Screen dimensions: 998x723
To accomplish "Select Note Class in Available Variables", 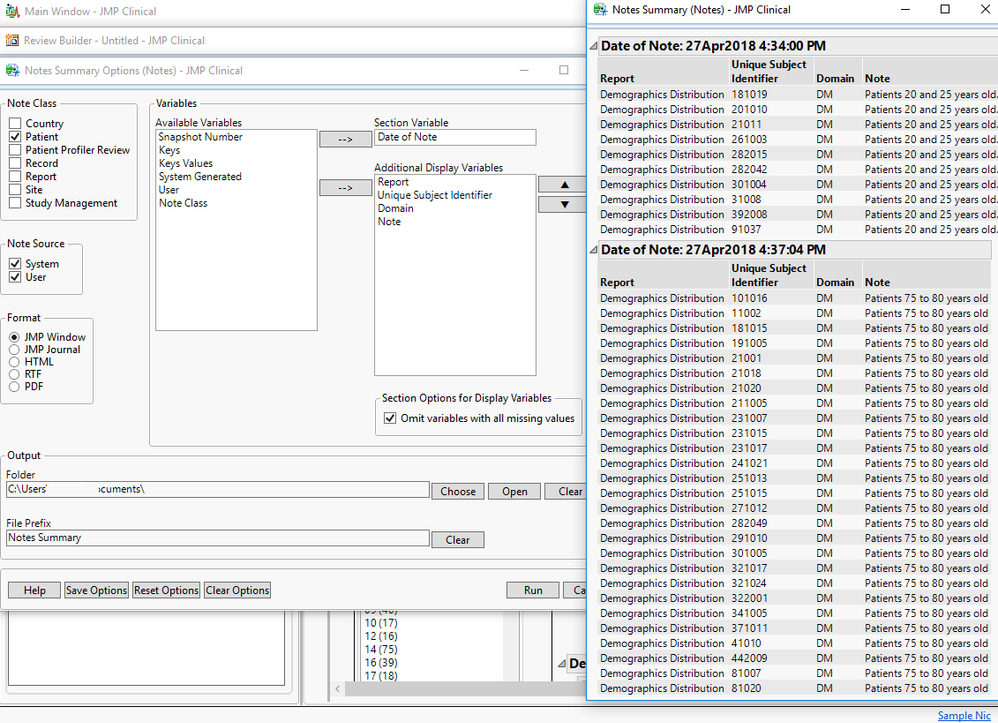I will coord(183,203).
